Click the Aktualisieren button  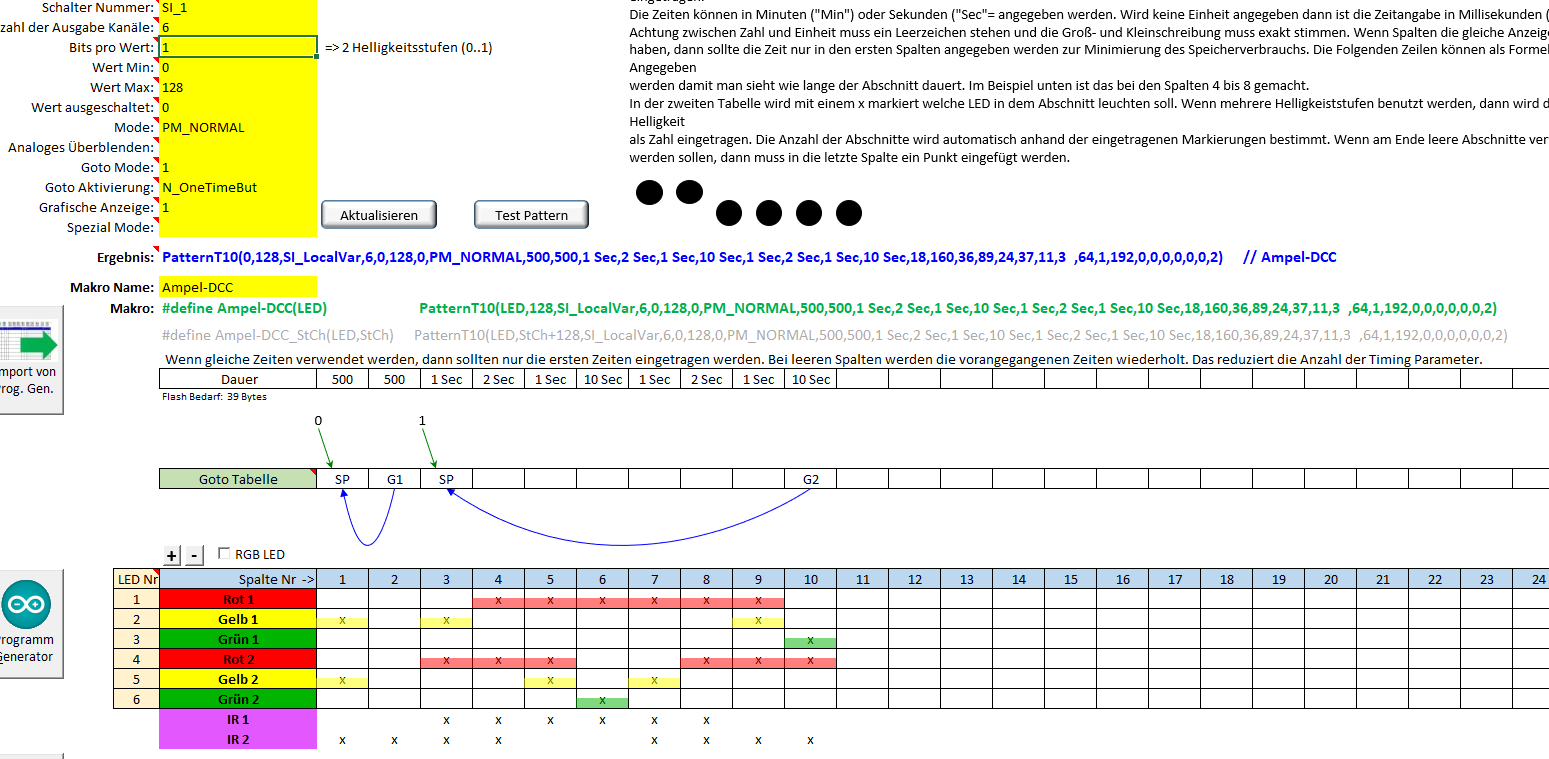click(380, 215)
